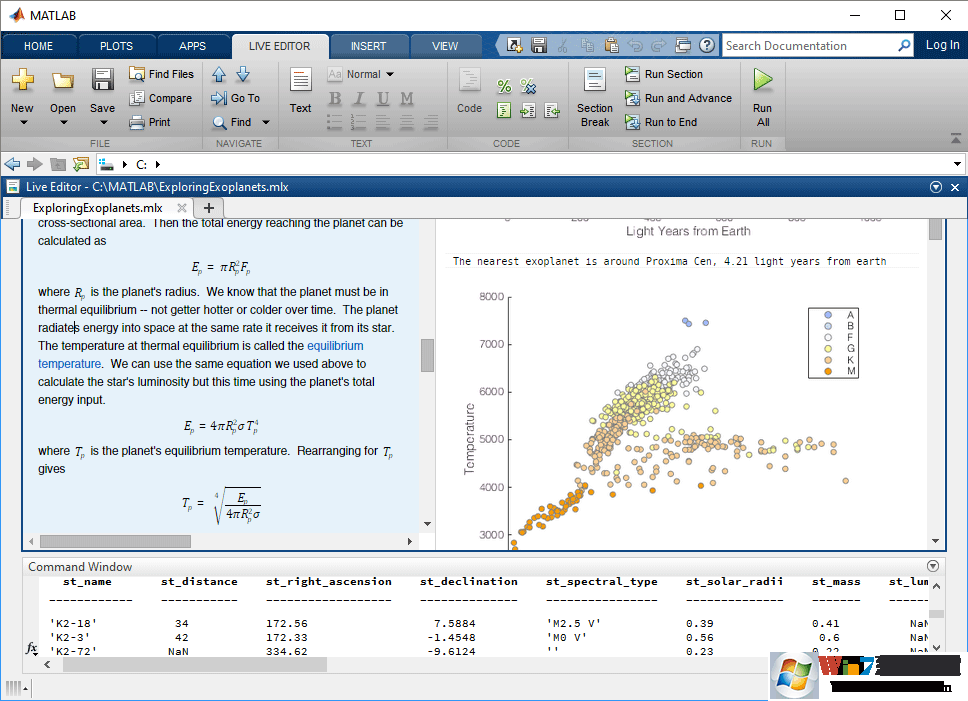The height and width of the screenshot is (701, 968).
Task: Click the Go To navigation icon
Action: 238,97
